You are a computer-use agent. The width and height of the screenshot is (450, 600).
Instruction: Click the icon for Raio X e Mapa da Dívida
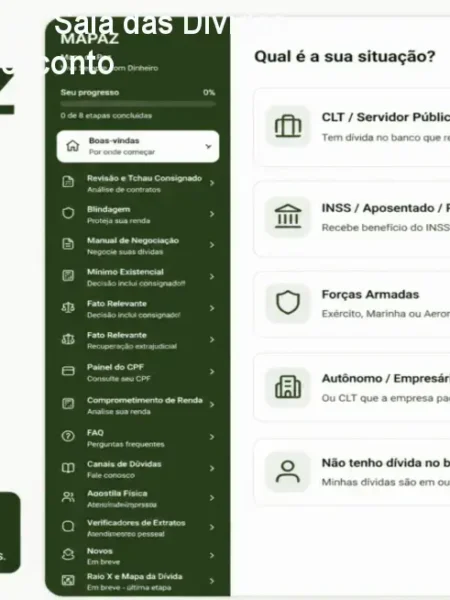pos(68,580)
